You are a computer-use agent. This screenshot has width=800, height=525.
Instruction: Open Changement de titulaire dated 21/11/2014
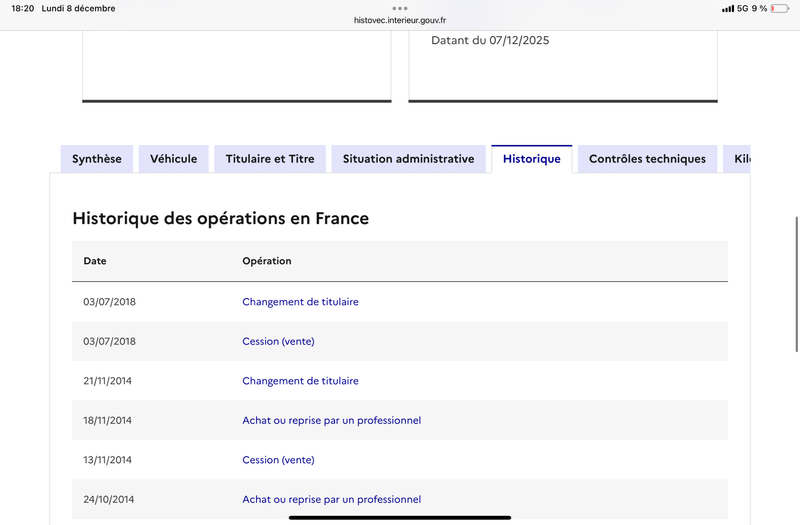(x=300, y=381)
